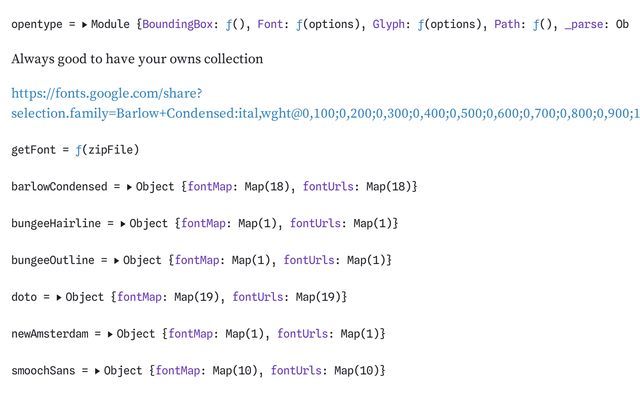This screenshot has width=640, height=400.
Task: Expand the bungeeOutline Object triangle
Action: pos(117,260)
